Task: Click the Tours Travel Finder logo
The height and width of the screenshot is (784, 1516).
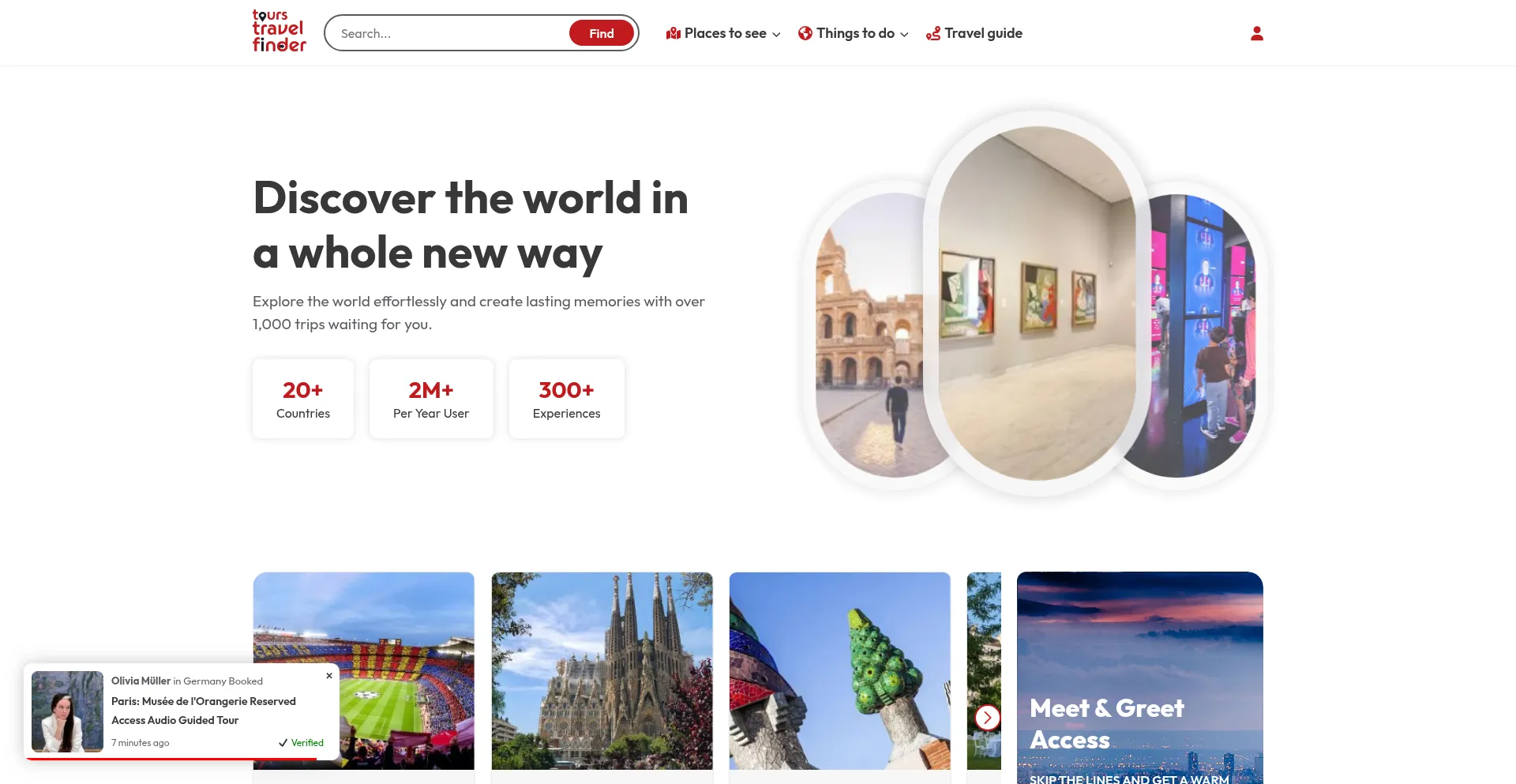Action: pyautogui.click(x=279, y=32)
